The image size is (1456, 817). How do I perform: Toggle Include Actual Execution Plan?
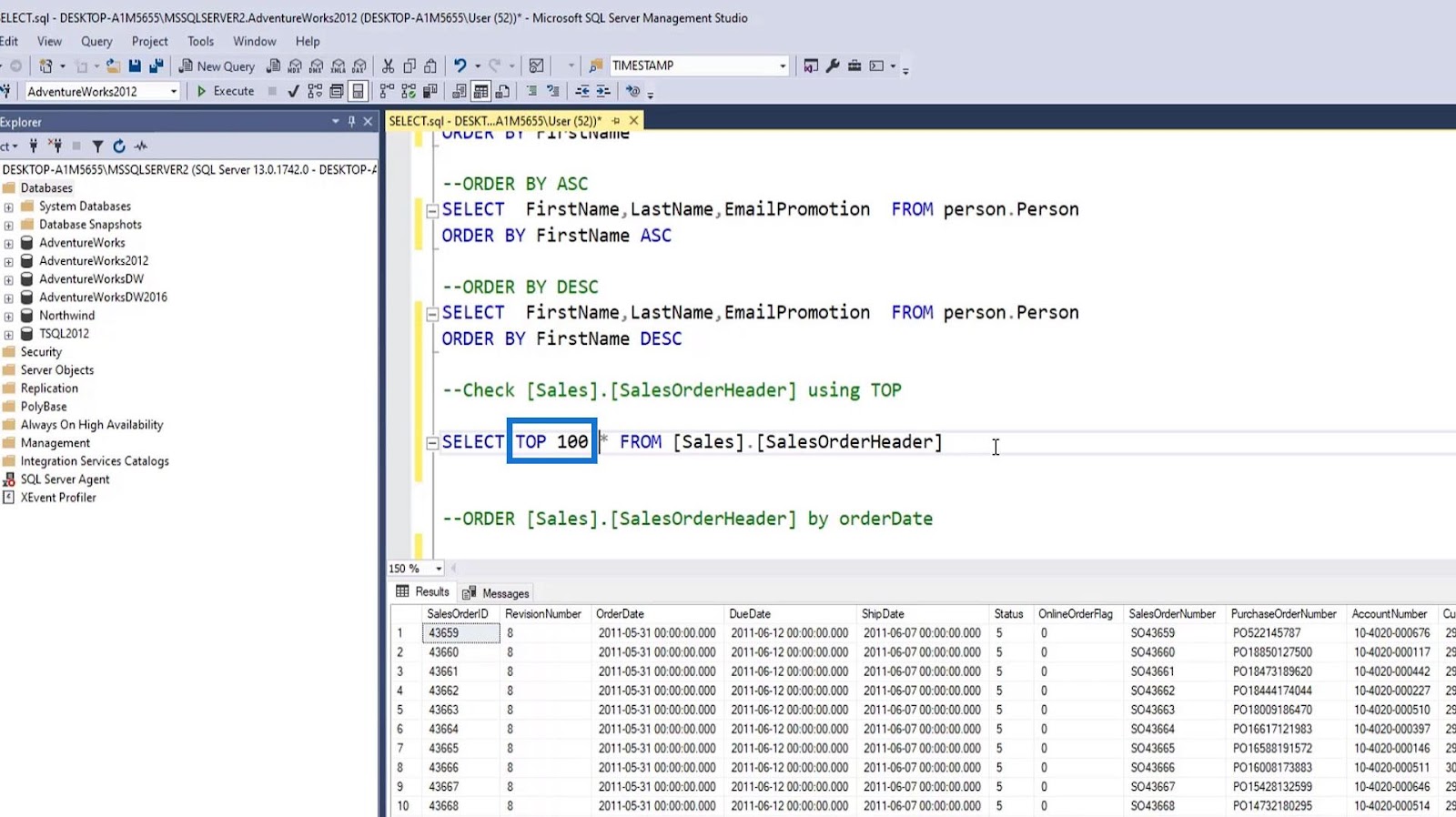pos(387,91)
